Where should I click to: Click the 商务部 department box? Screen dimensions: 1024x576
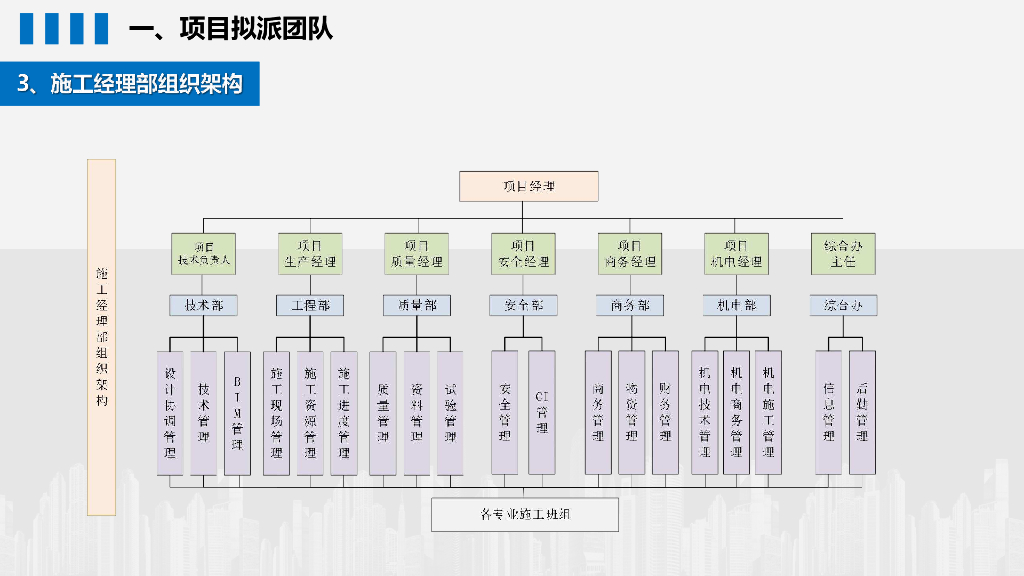point(630,305)
